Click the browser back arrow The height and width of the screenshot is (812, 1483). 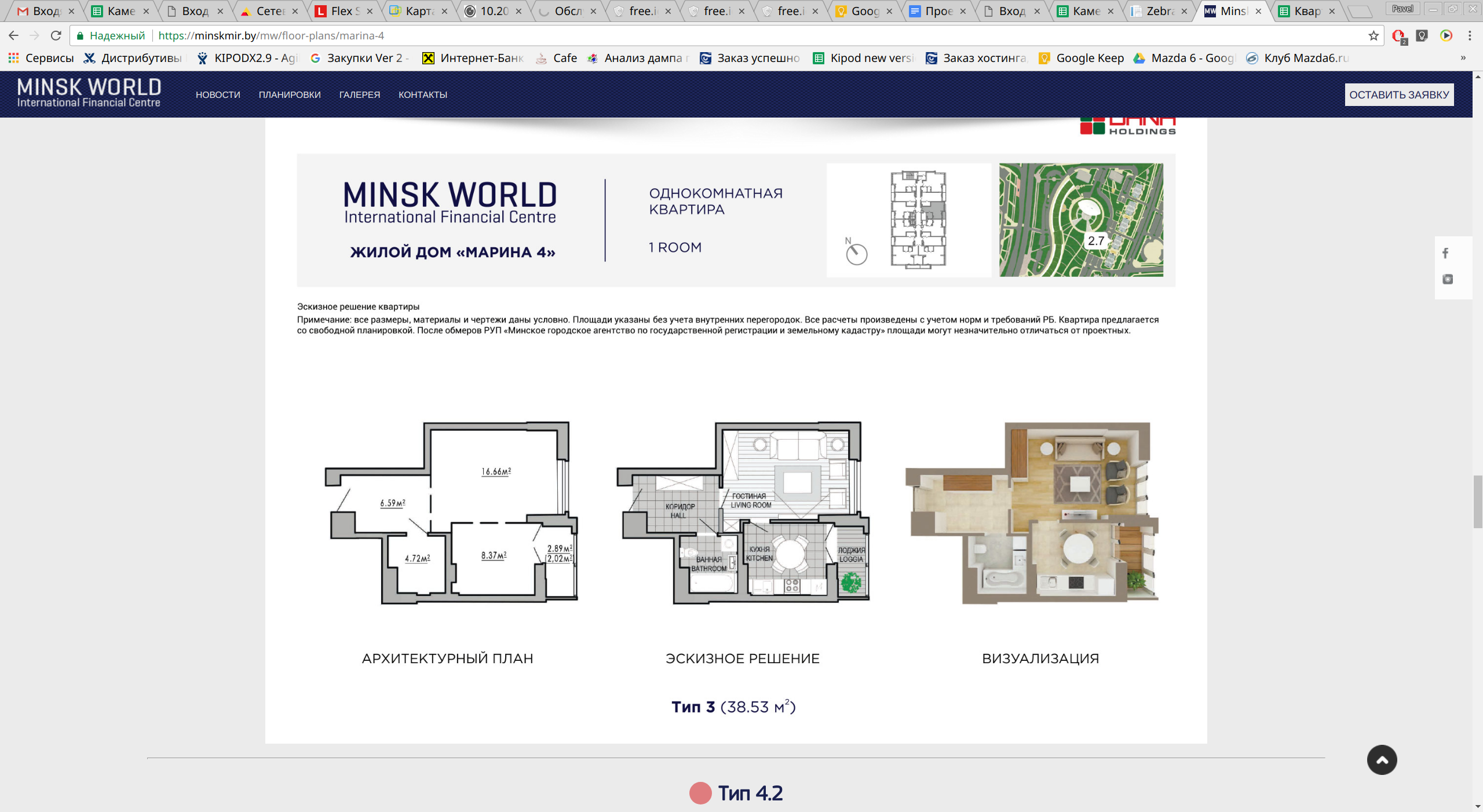click(13, 35)
